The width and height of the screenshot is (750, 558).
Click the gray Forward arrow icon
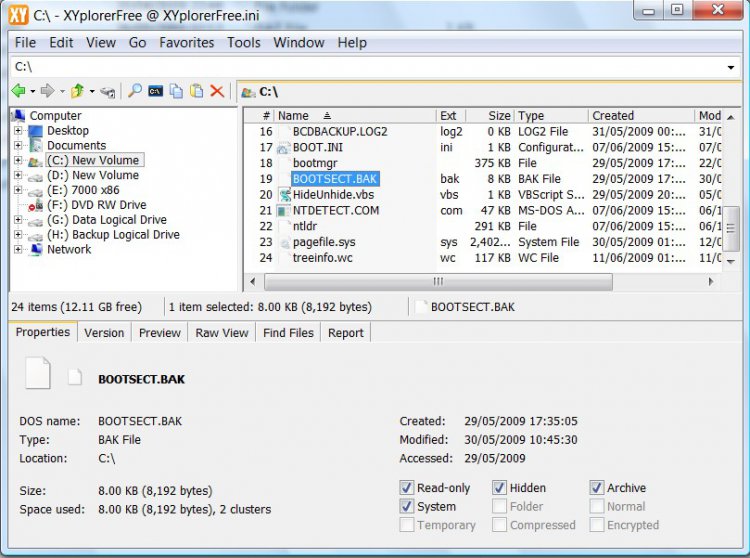click(47, 90)
